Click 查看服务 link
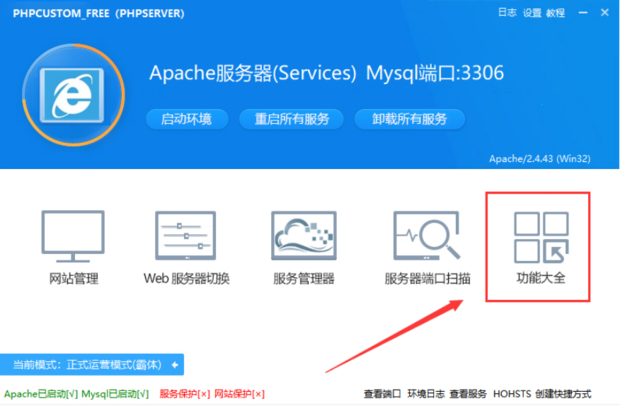 (468, 394)
